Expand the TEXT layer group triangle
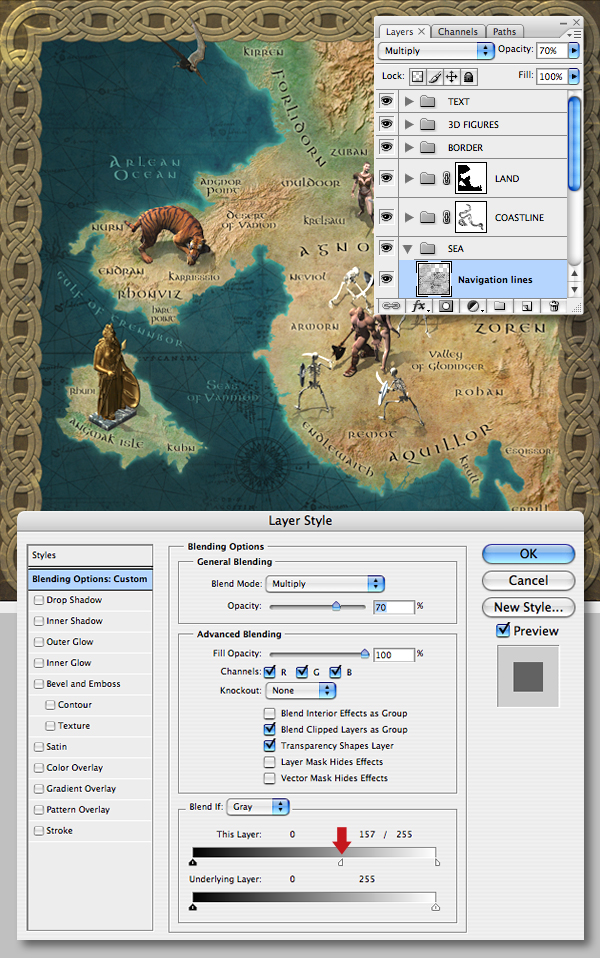600x958 pixels. tap(409, 101)
